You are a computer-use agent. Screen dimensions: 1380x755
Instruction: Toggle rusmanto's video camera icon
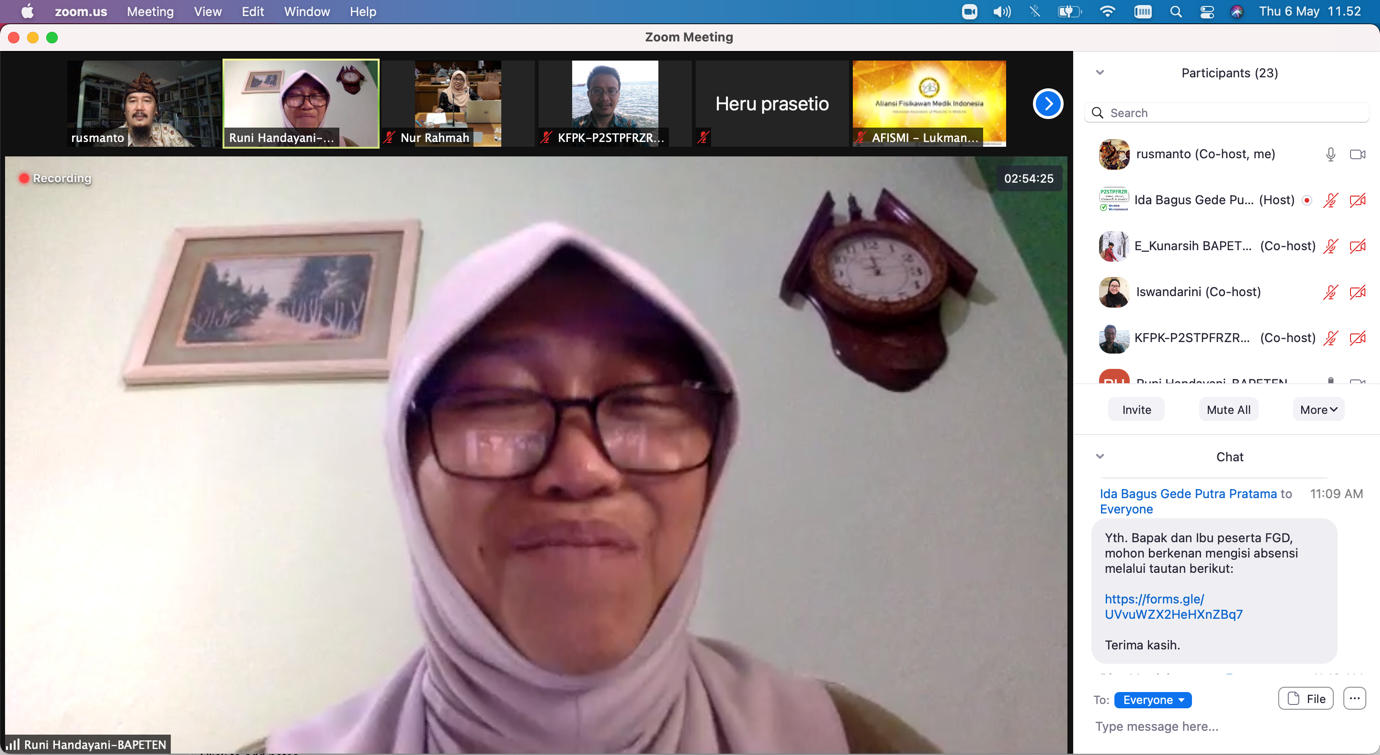(x=1358, y=154)
